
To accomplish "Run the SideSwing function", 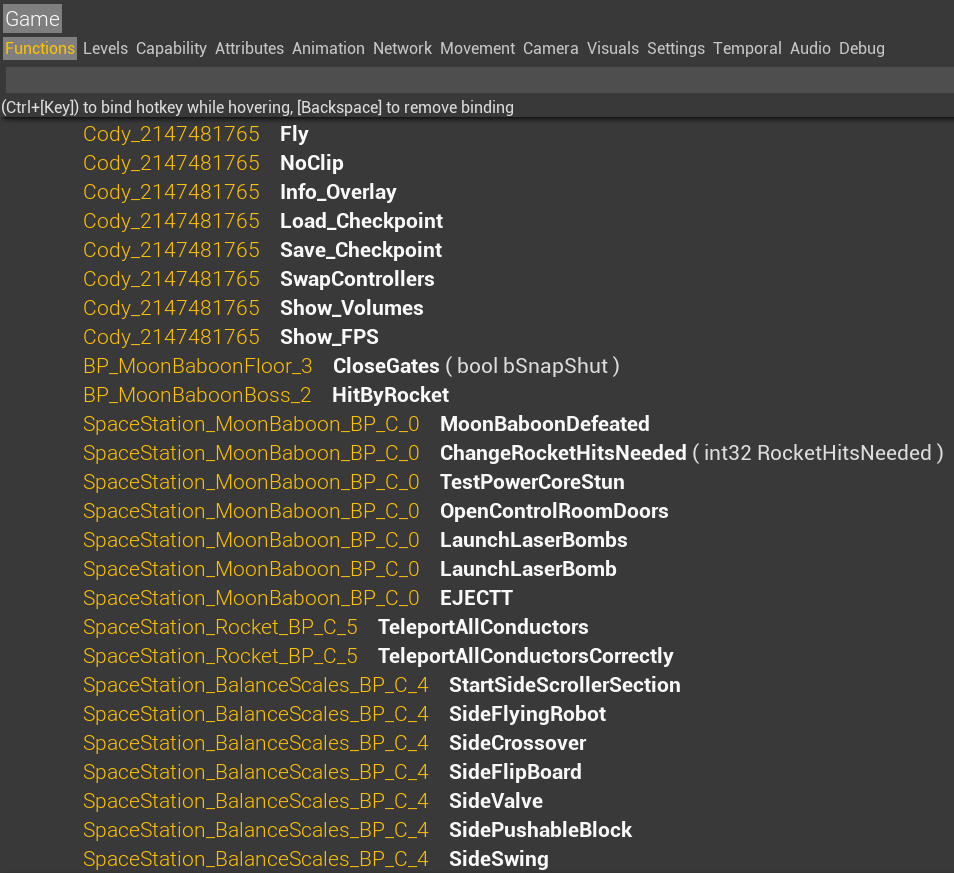I will [x=499, y=859].
